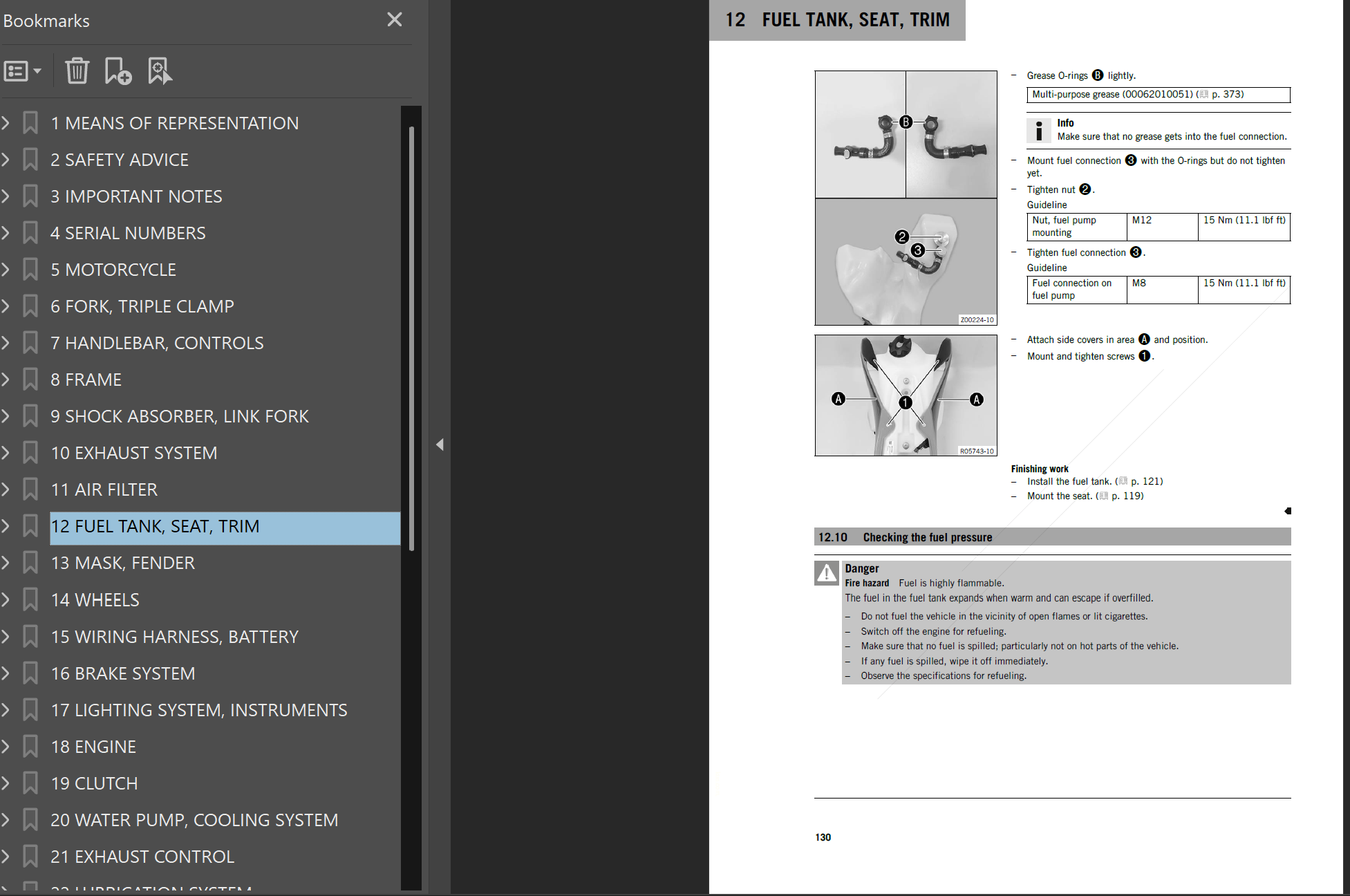Click the fuel connection O-rings photo
The height and width of the screenshot is (896, 1350).
[906, 134]
